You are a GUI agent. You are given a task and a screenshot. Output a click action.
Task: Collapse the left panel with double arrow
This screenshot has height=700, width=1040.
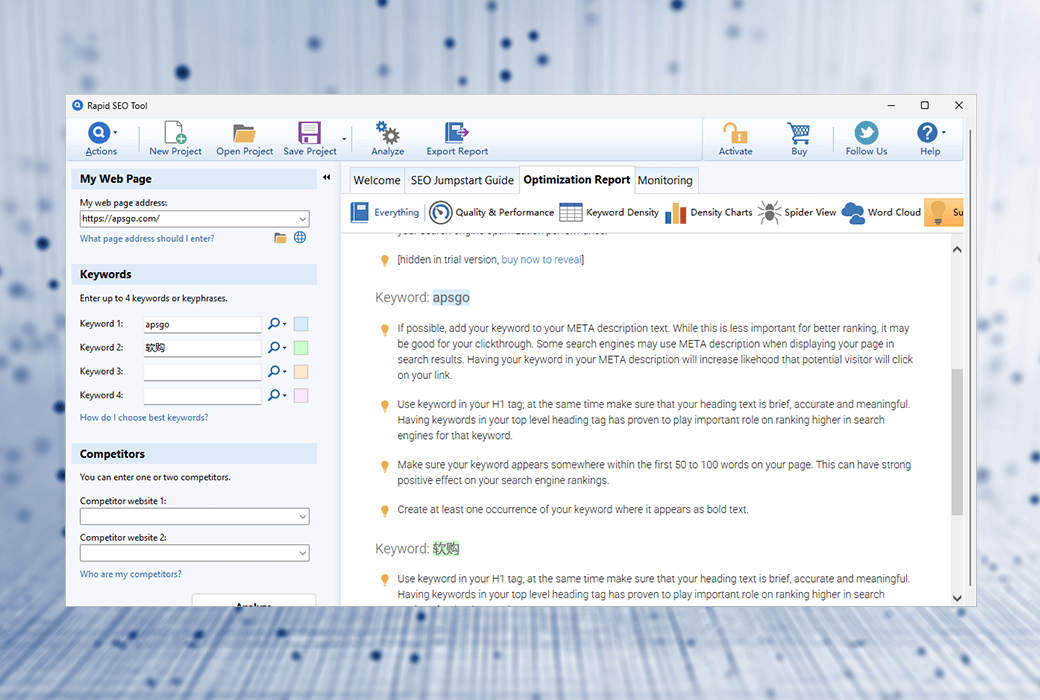tap(326, 177)
